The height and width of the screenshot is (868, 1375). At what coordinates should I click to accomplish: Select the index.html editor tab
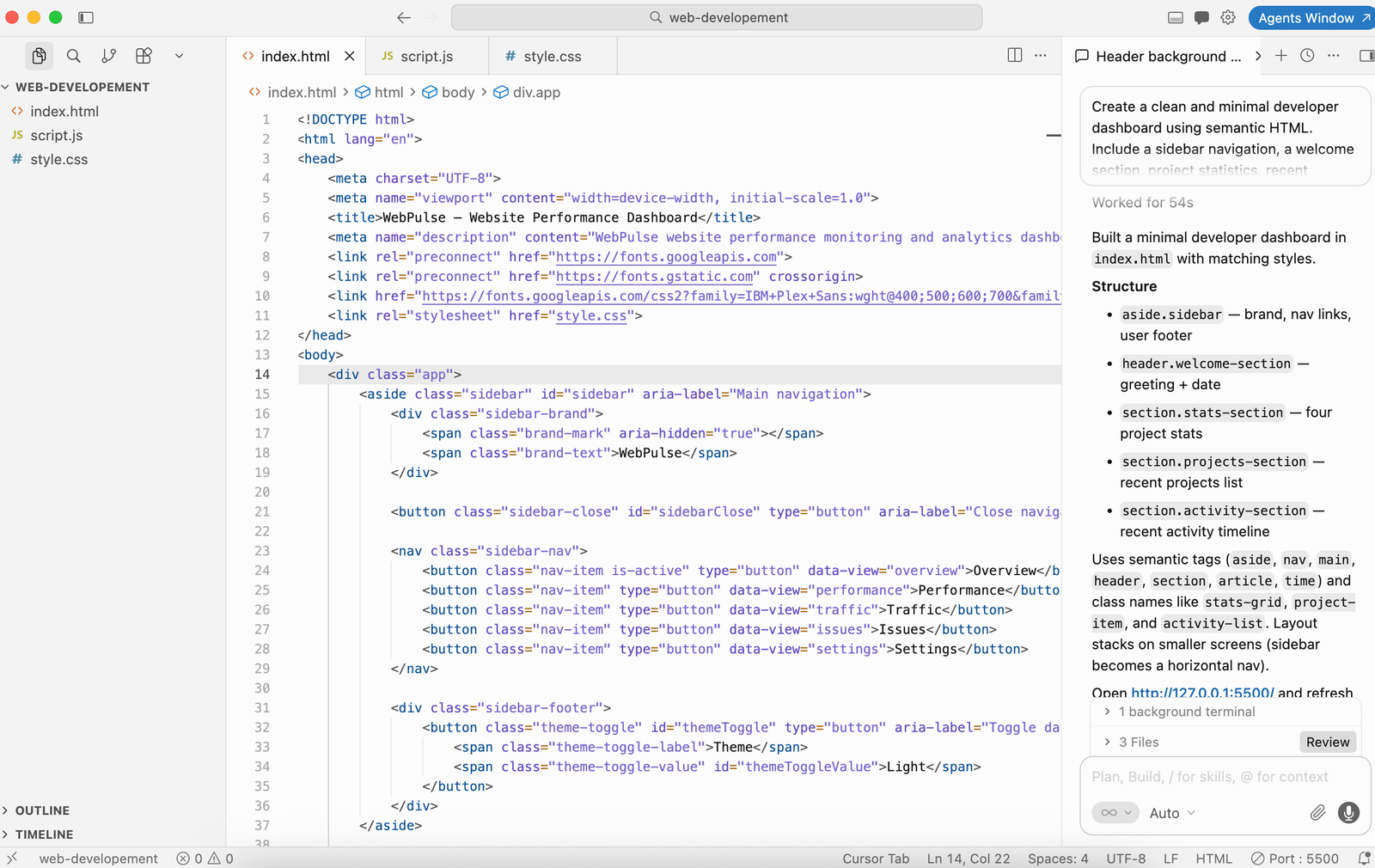pos(295,56)
